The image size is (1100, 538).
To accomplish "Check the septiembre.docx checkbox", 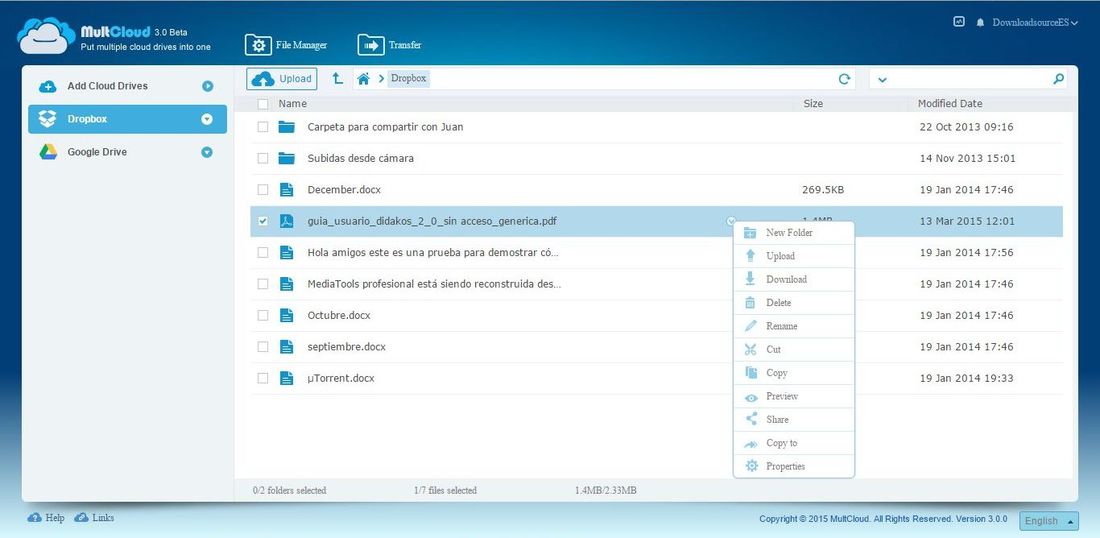I will [x=262, y=347].
